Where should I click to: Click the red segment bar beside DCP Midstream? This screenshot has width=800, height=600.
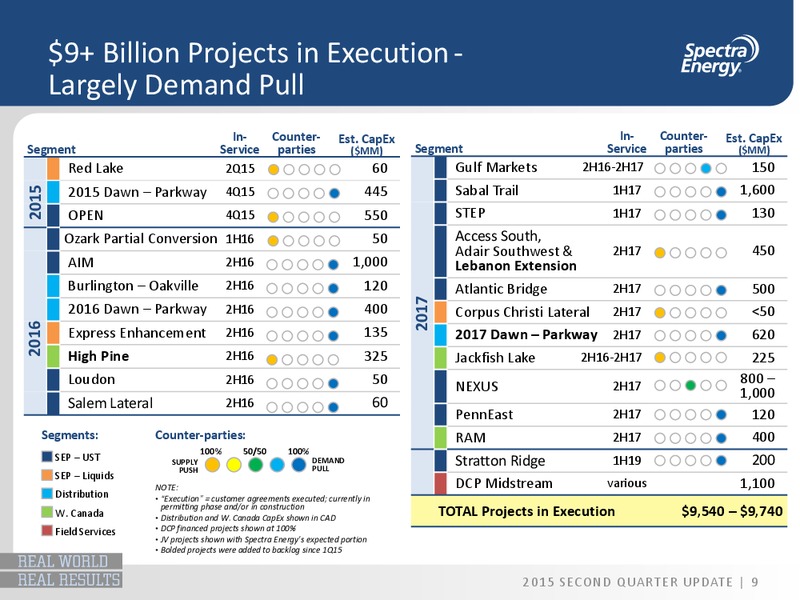(441, 483)
